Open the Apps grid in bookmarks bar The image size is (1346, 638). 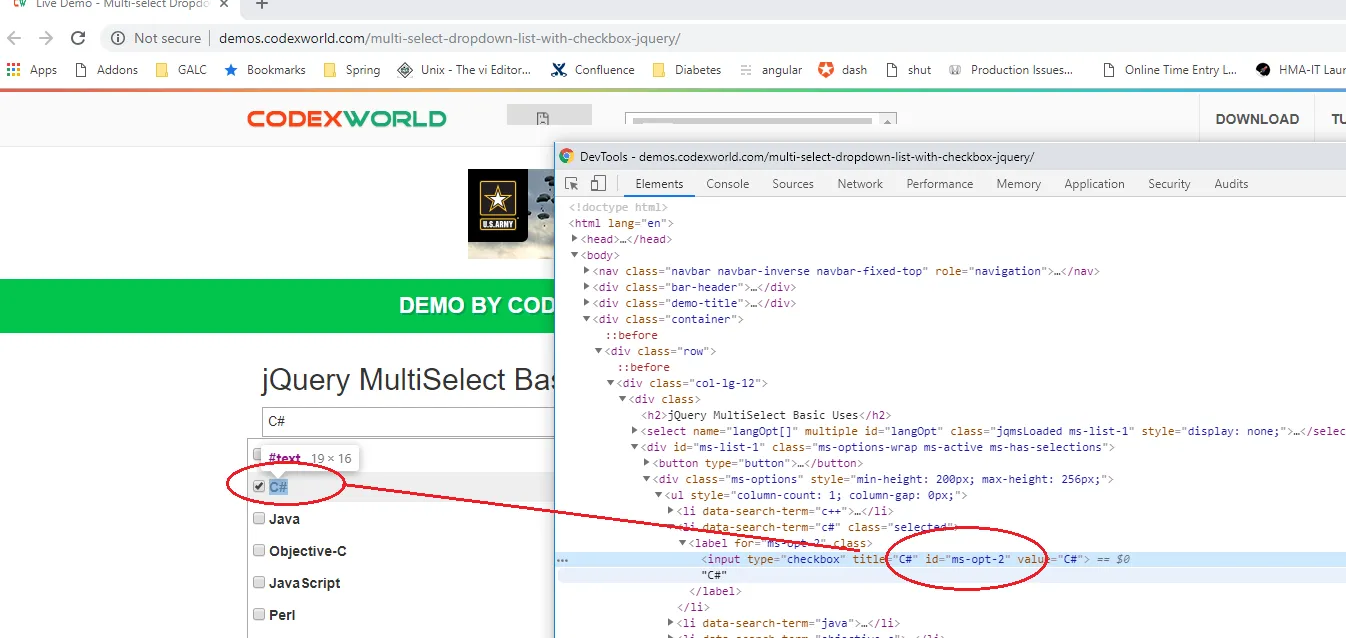[x=32, y=70]
